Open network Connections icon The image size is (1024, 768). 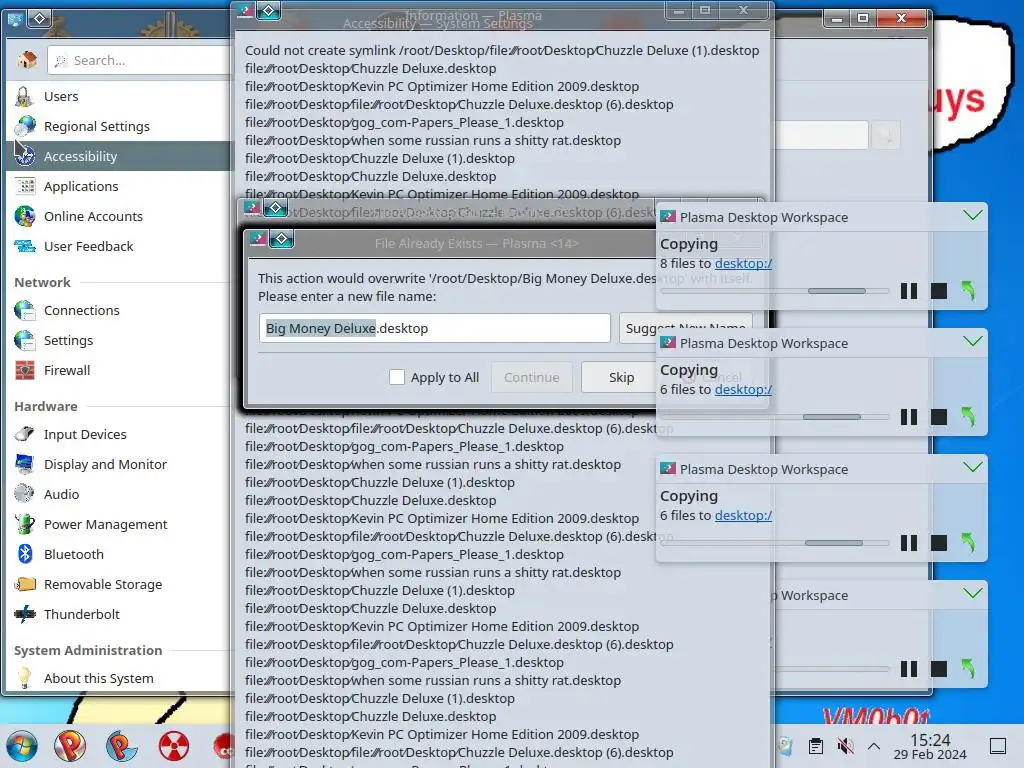[x=24, y=310]
